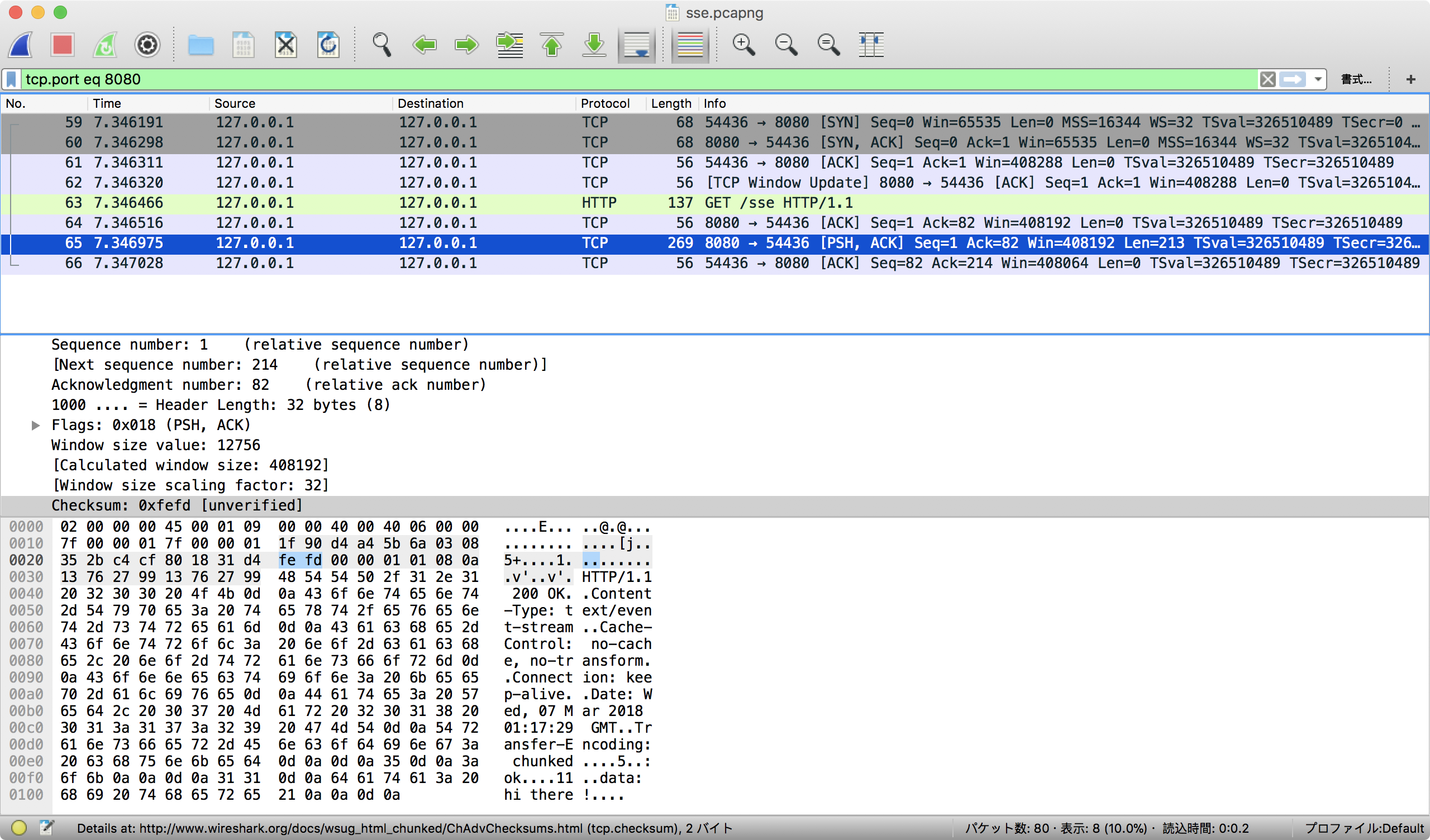The image size is (1430, 840).
Task: Restart the current capture
Action: tap(105, 45)
